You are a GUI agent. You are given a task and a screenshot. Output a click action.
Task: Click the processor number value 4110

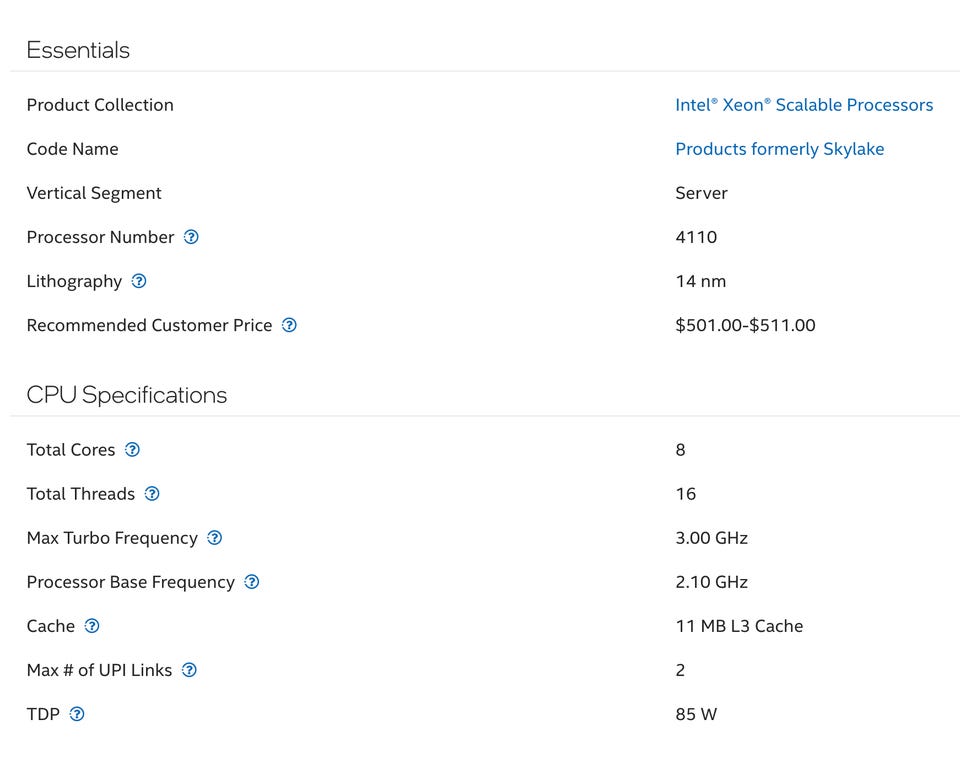point(696,237)
